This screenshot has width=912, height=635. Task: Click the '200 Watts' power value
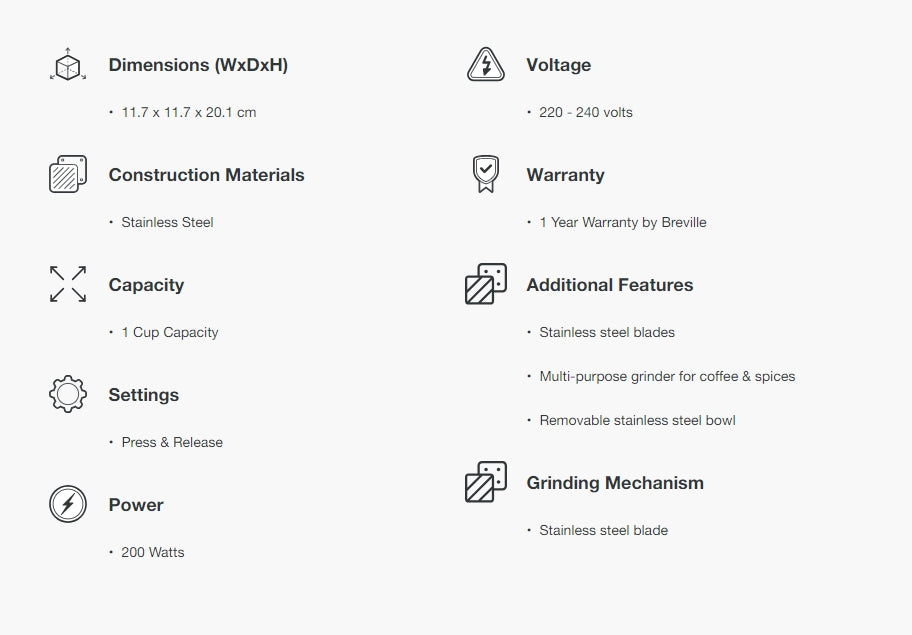(x=152, y=552)
